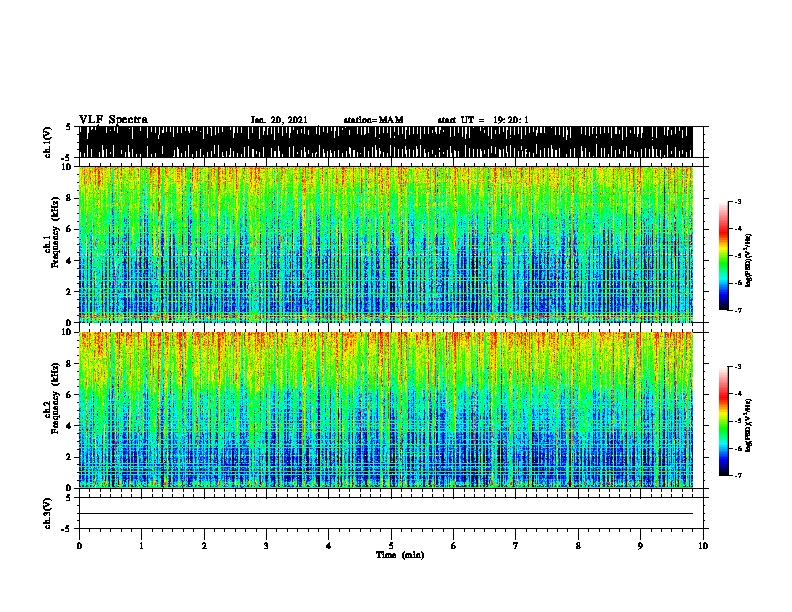Image resolution: width=792 pixels, height=612 pixels.
Task: Select the "start UT = 19:20:1" header text
Action: click(x=483, y=120)
